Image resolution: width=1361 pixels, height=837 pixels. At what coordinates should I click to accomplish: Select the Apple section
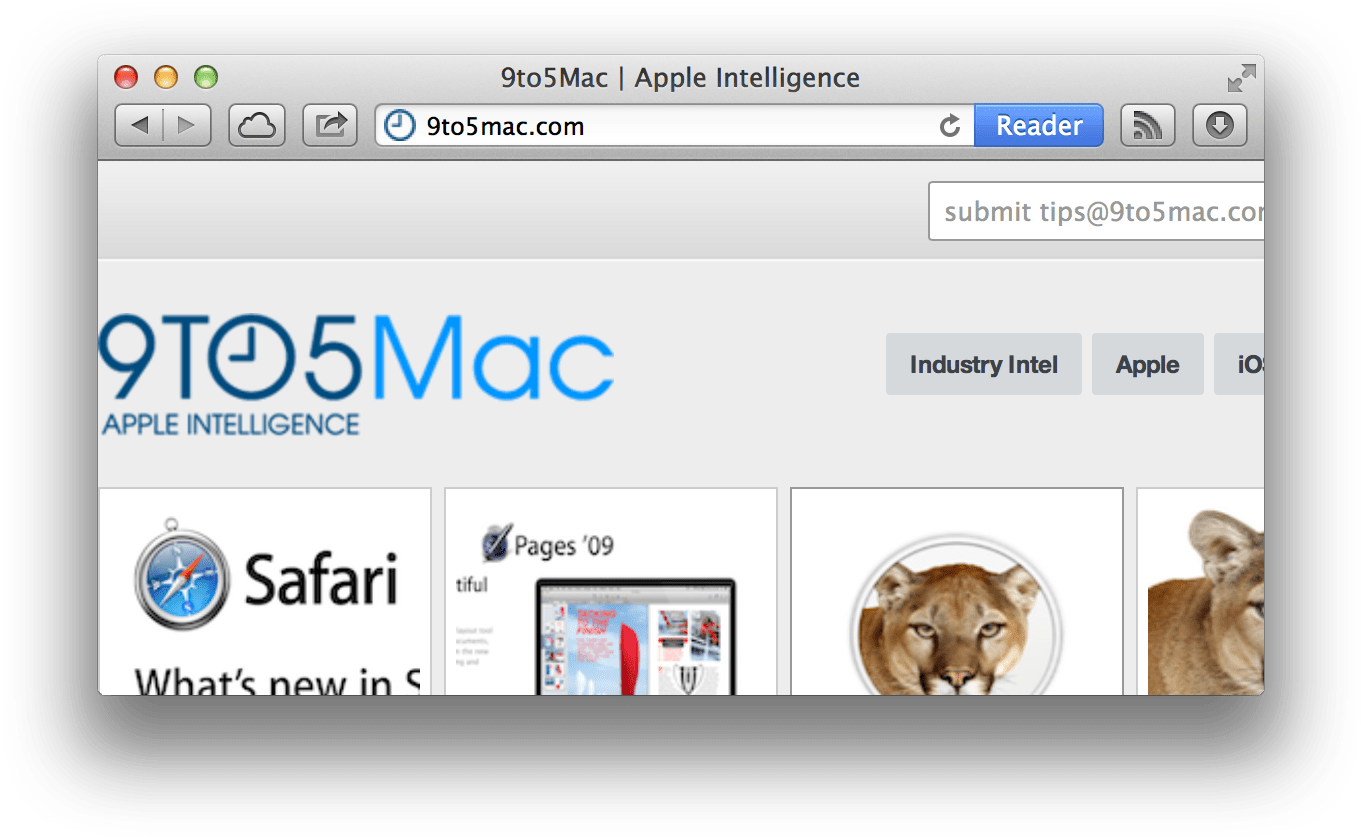point(1147,364)
